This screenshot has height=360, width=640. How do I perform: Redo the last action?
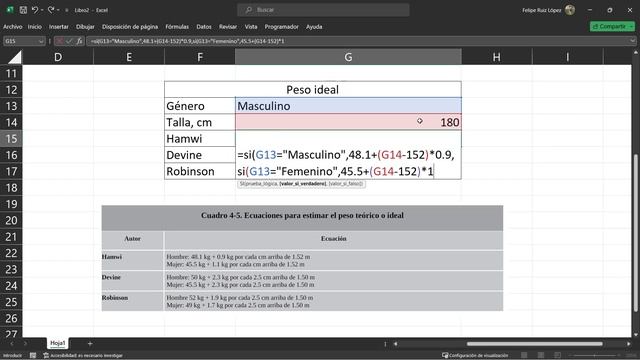pos(51,10)
